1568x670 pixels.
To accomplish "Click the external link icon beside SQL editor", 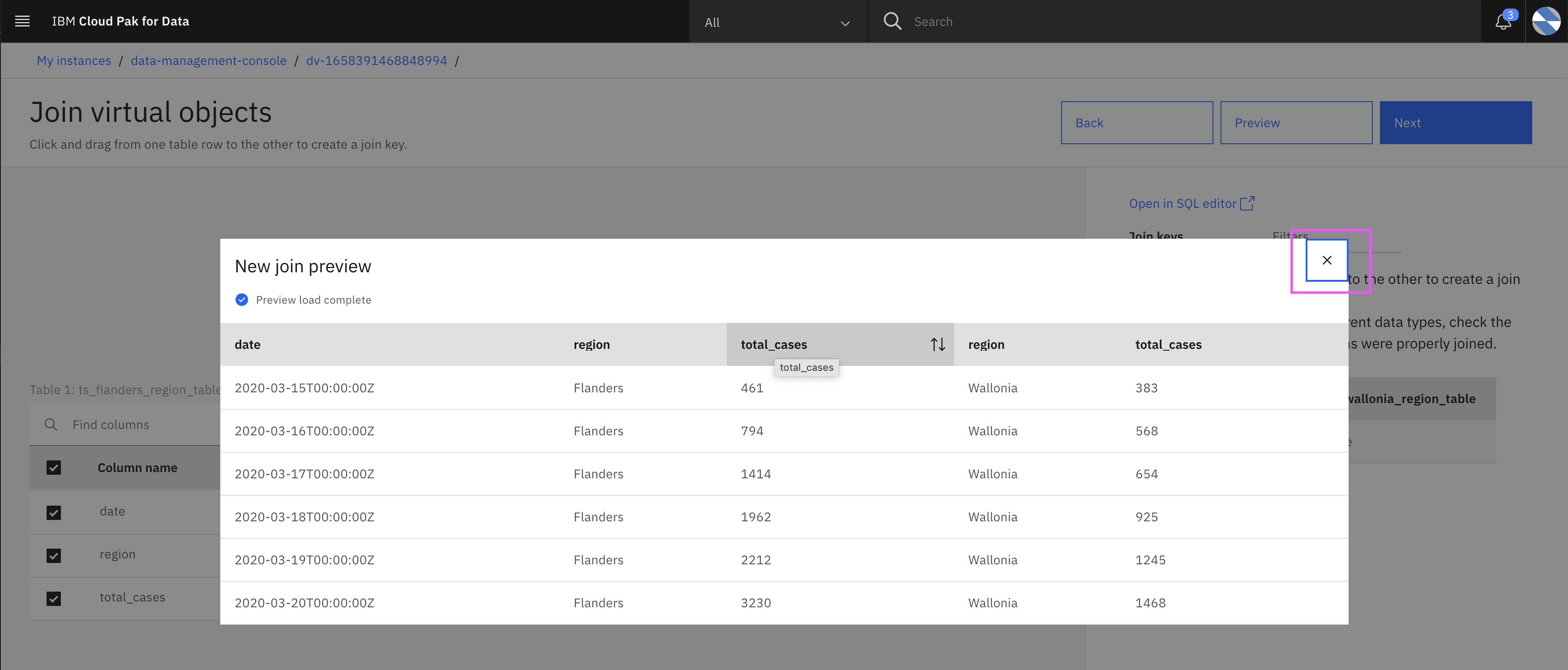I will pos(1247,203).
